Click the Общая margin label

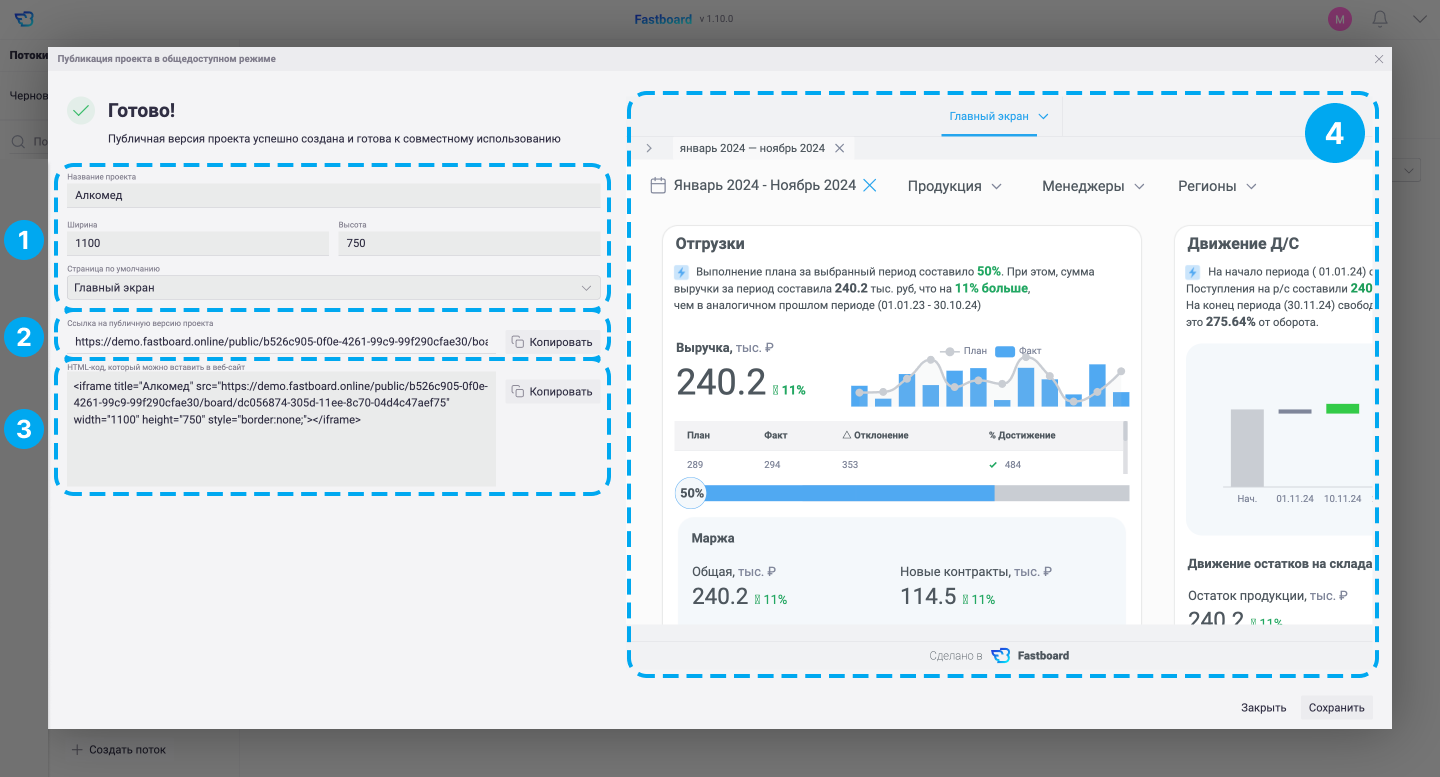click(734, 572)
